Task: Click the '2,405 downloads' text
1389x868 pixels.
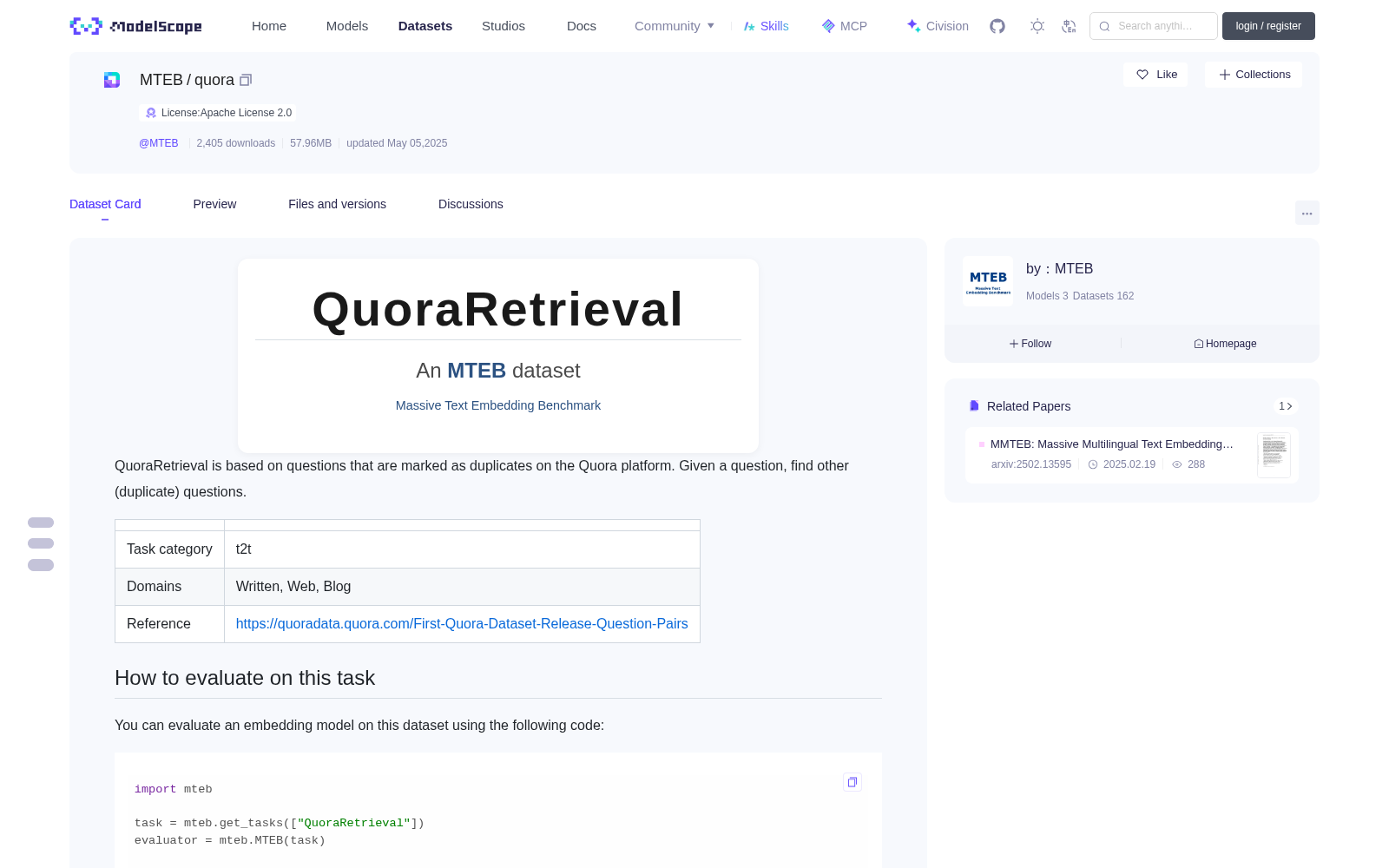Action: click(x=236, y=143)
